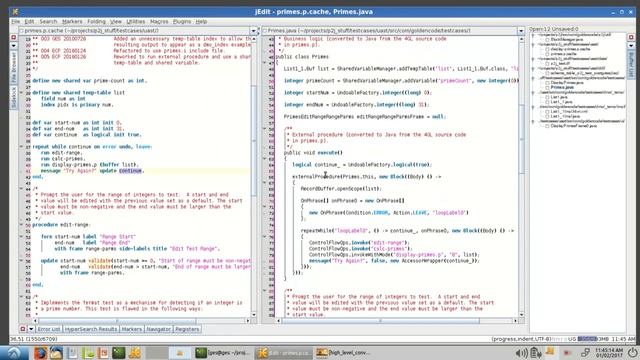This screenshot has height=360, width=640.
Task: Close the right dock with red icon
Action: point(631,38)
